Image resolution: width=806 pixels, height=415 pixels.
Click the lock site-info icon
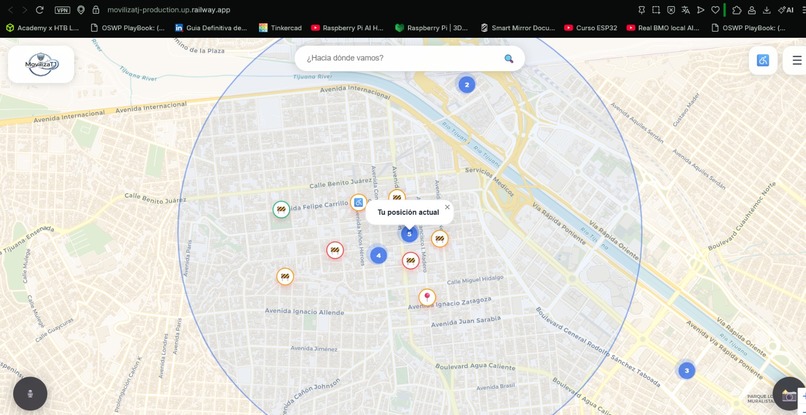tap(96, 10)
